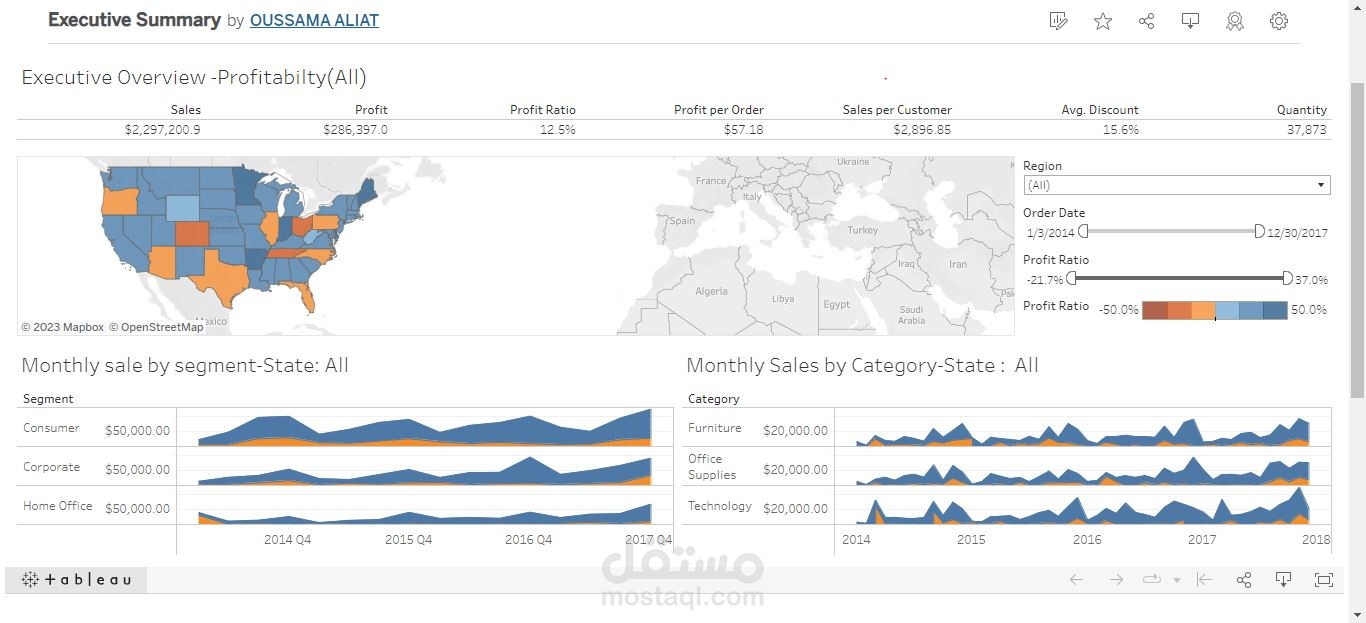Click the 2015 Q4 axis label
The width and height of the screenshot is (1366, 623).
tap(408, 540)
